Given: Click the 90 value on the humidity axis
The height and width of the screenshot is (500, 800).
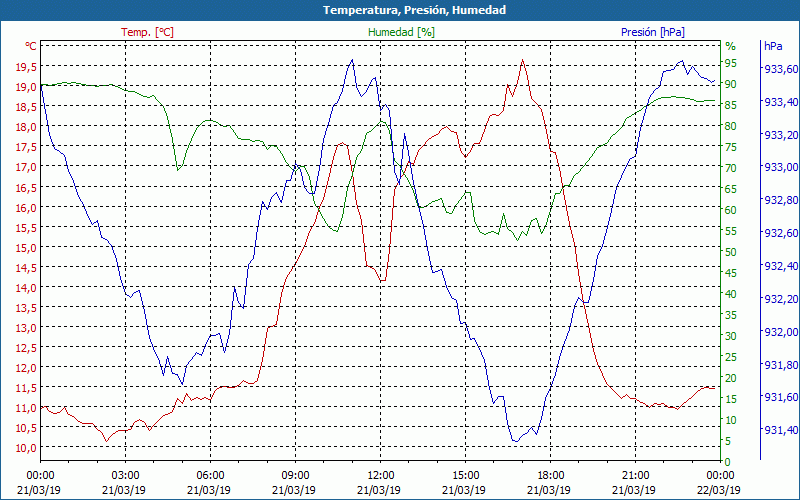Looking at the screenshot, I should point(731,84).
